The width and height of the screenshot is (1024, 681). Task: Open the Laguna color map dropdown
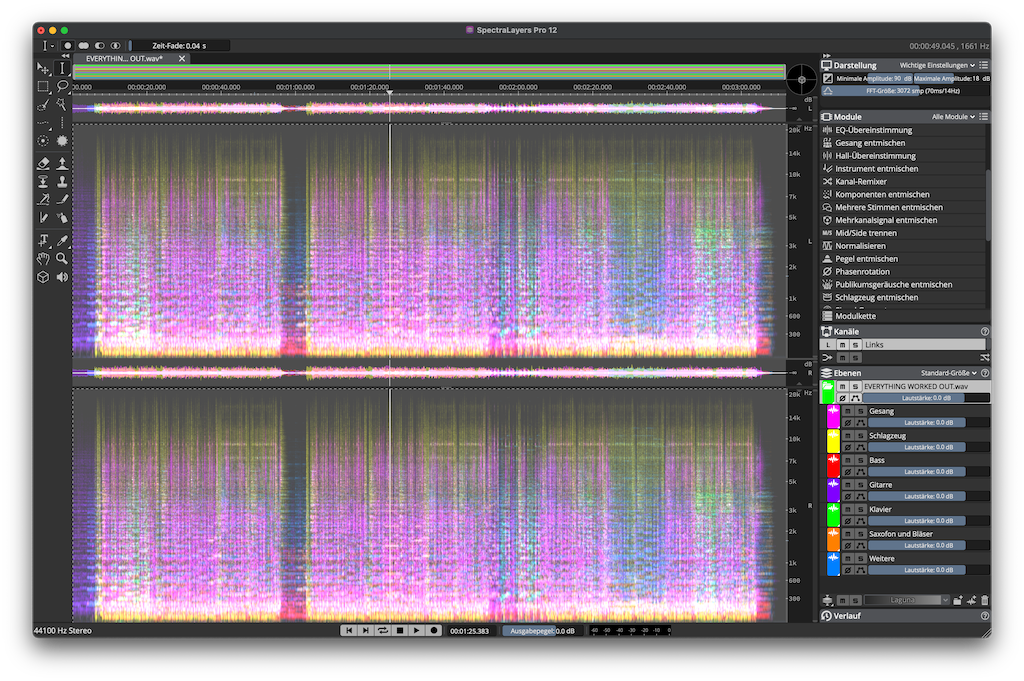pos(906,600)
